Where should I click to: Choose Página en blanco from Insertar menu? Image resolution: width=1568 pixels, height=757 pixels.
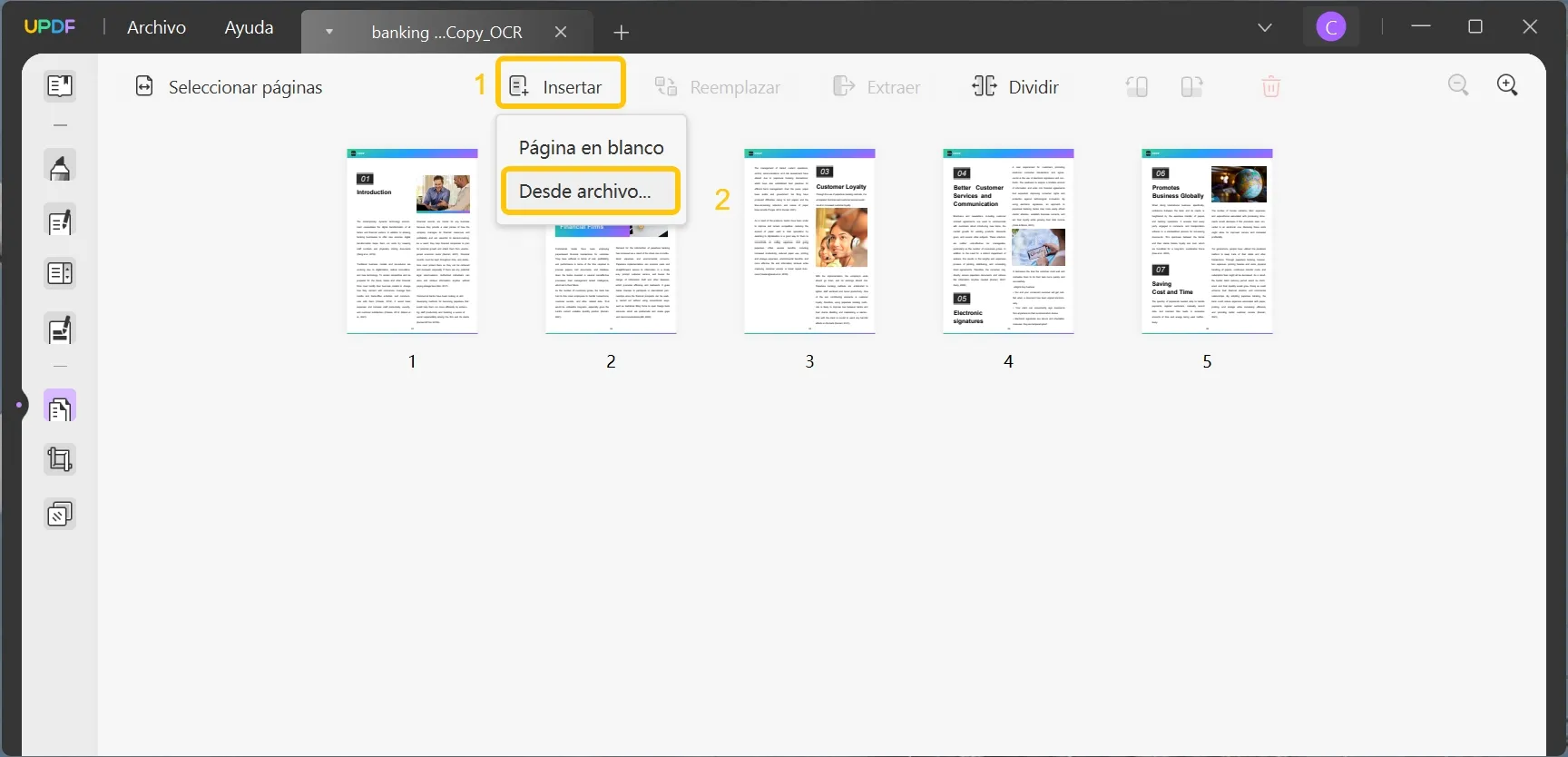591,147
